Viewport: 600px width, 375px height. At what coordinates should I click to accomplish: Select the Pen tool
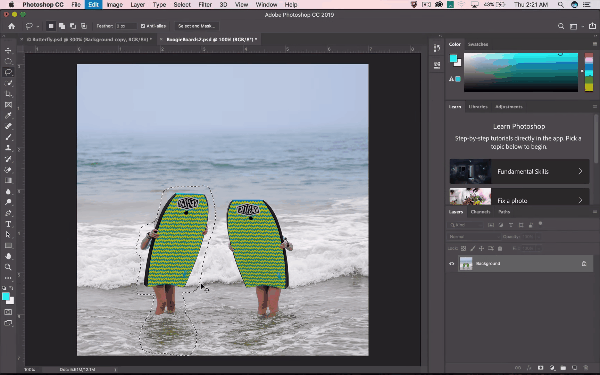pos(8,213)
